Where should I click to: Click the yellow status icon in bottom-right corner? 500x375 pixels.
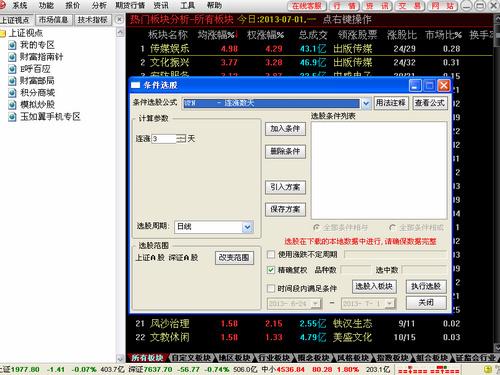pos(488,369)
